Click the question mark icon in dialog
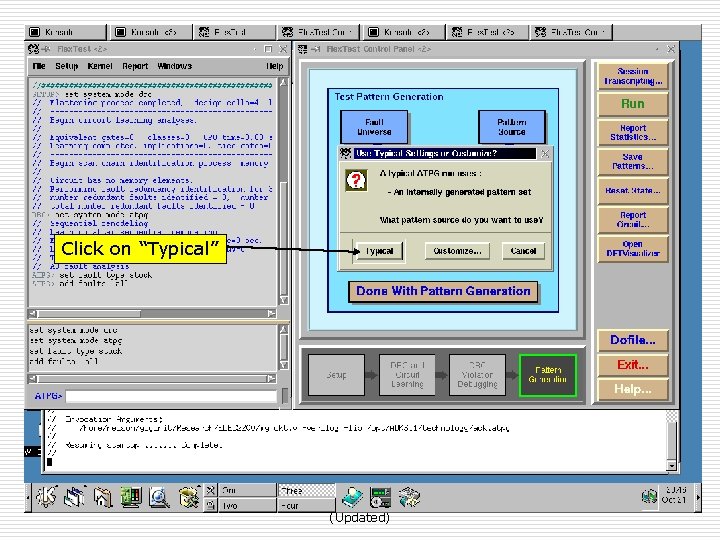 coord(356,180)
